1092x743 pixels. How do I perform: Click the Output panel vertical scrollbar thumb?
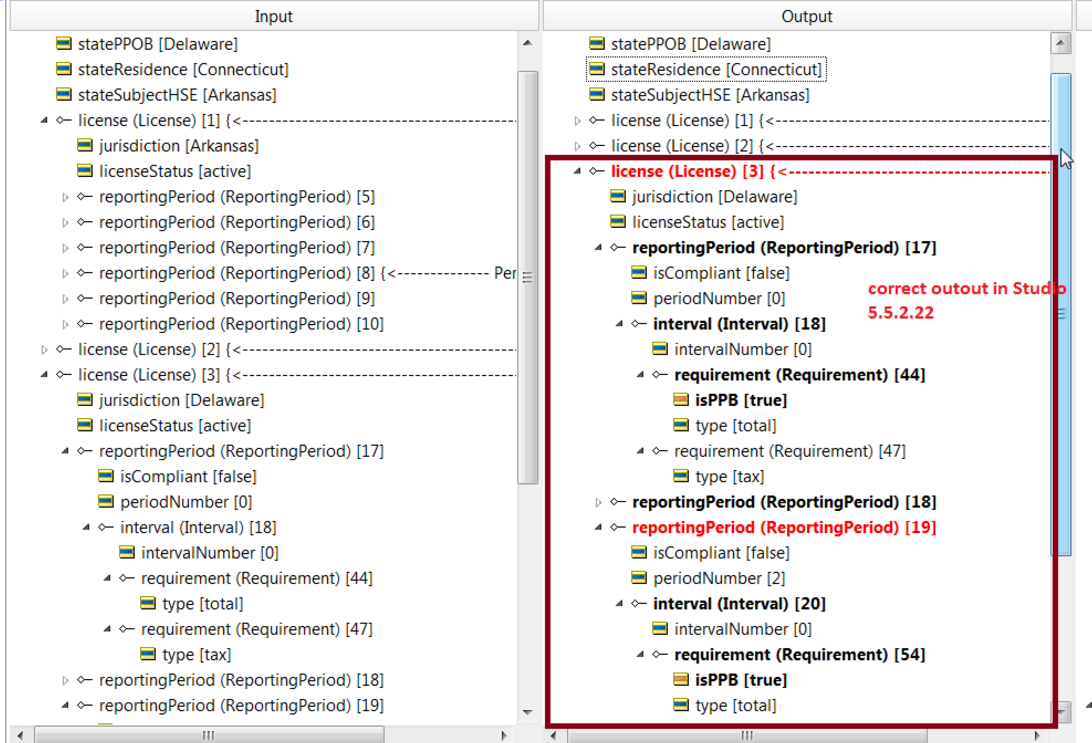point(1061,314)
